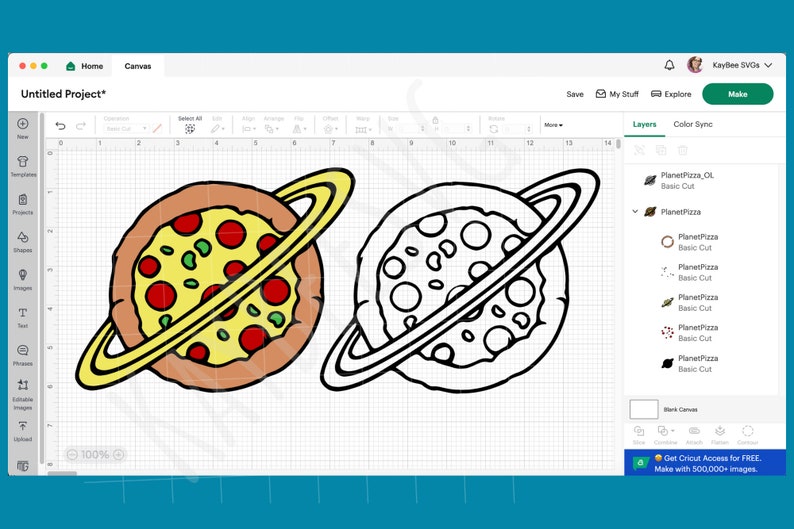This screenshot has height=529, width=794.
Task: Open Projects from the left sidebar
Action: point(23,204)
